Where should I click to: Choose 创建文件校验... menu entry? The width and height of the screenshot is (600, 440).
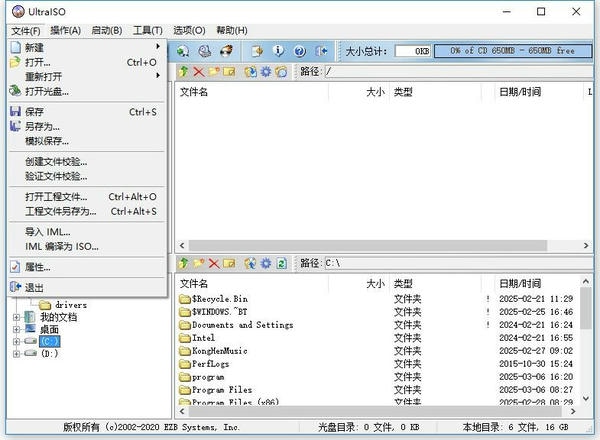point(87,162)
